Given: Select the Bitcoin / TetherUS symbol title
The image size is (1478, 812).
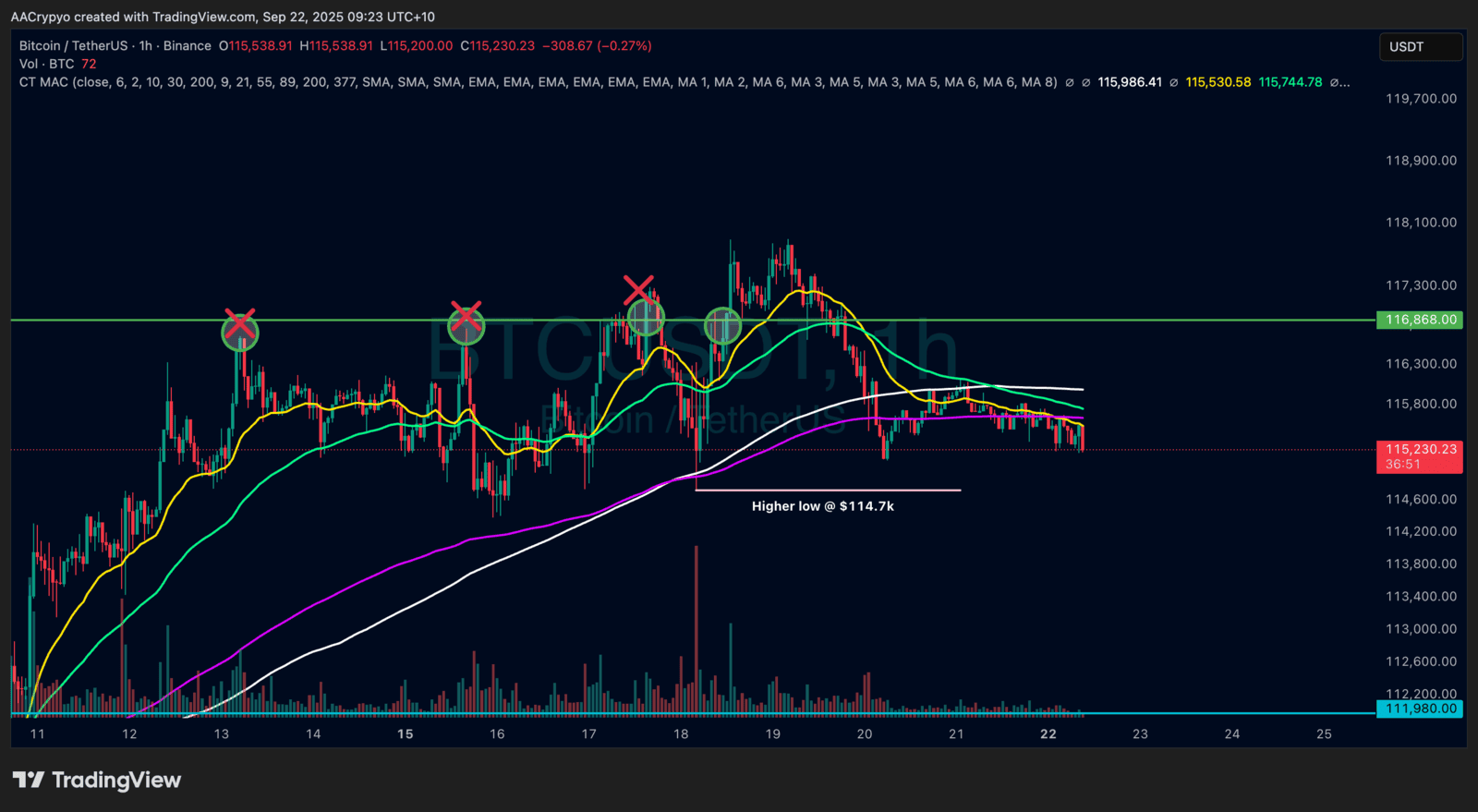Looking at the screenshot, I should (x=74, y=45).
